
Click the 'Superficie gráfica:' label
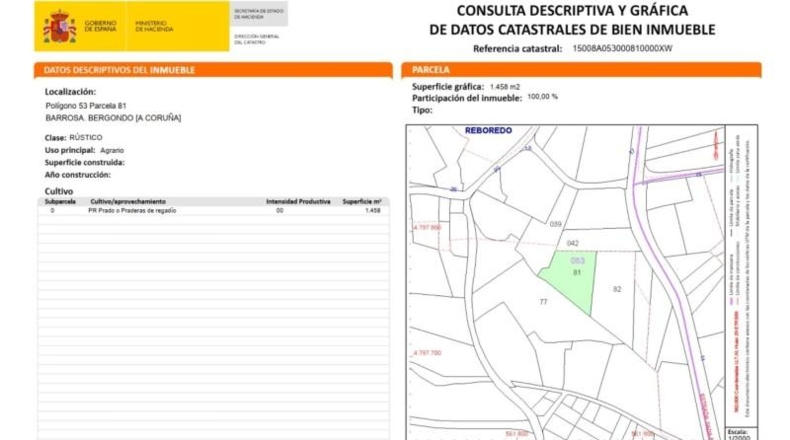448,87
